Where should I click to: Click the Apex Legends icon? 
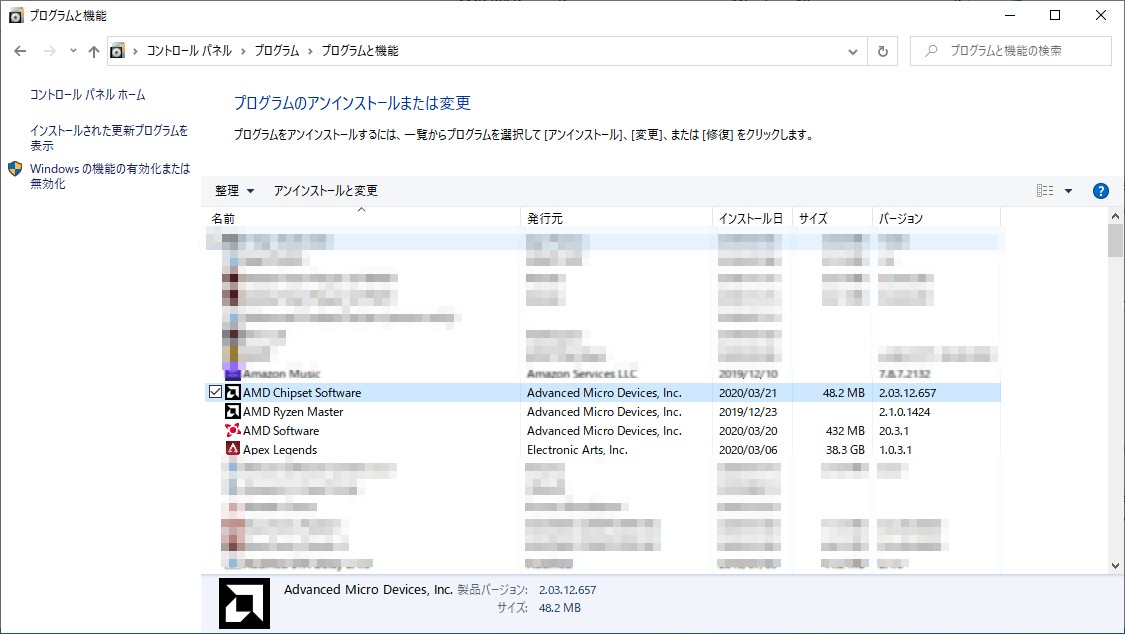pos(232,449)
